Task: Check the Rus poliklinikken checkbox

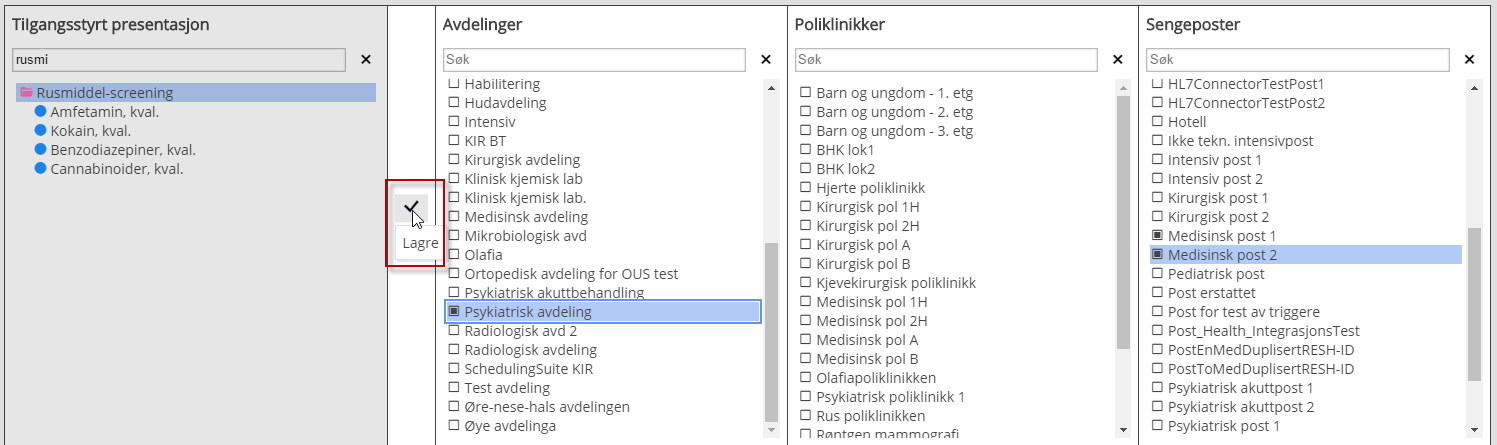Action: point(806,416)
